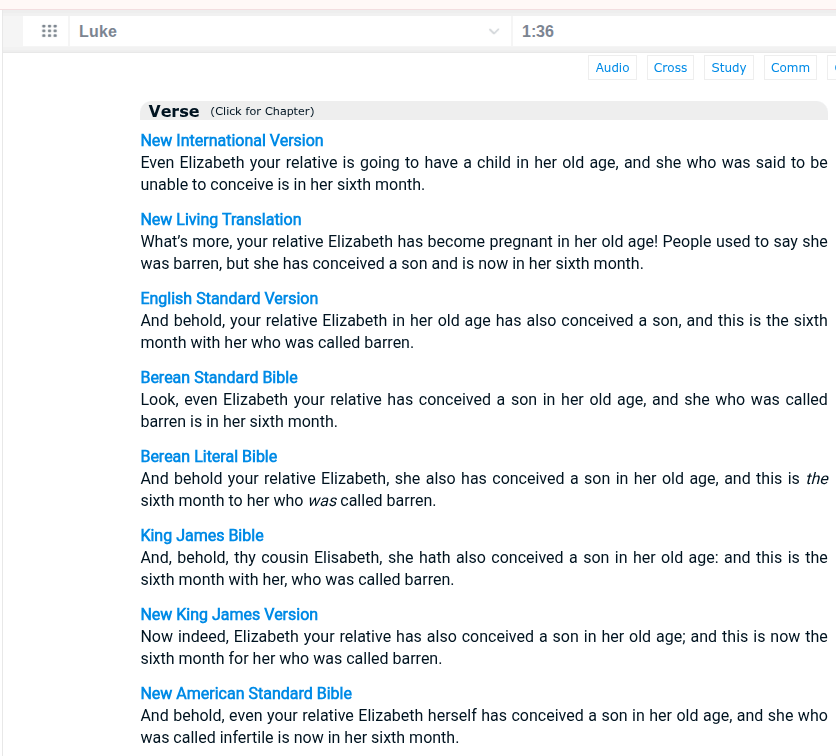Open the book grid menu icon
This screenshot has width=836, height=756.
click(49, 31)
